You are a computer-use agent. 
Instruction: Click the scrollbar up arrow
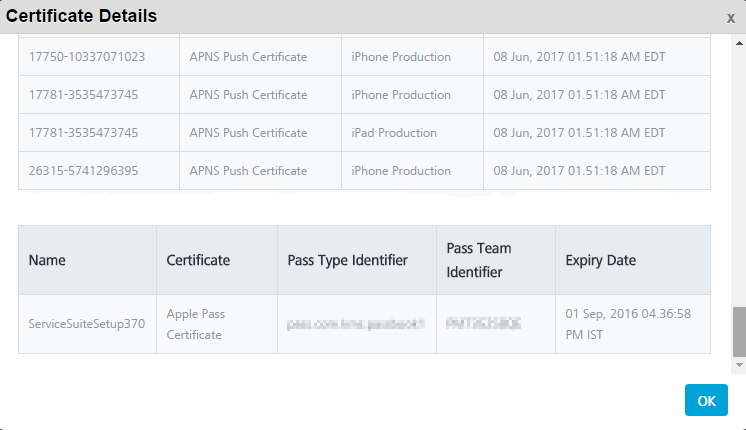coord(739,43)
